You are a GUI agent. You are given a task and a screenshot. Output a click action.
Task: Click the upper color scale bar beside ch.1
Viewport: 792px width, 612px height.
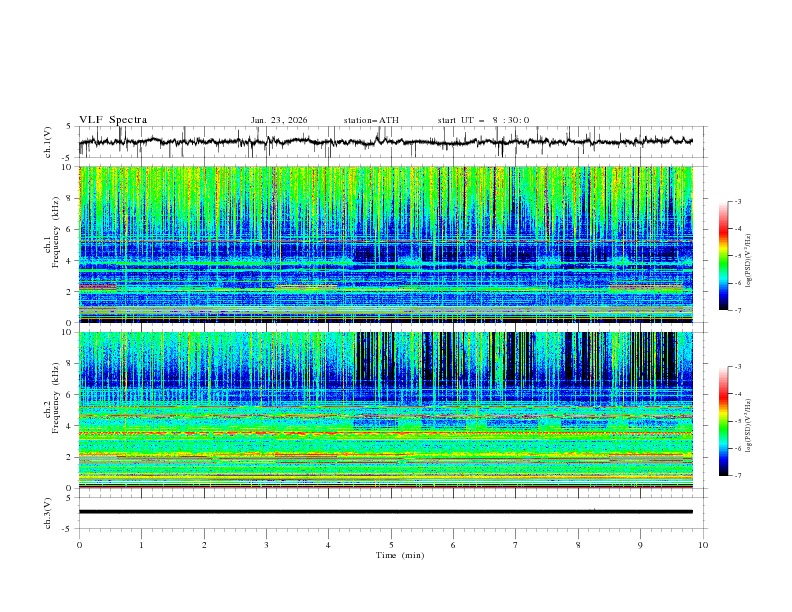tap(723, 256)
